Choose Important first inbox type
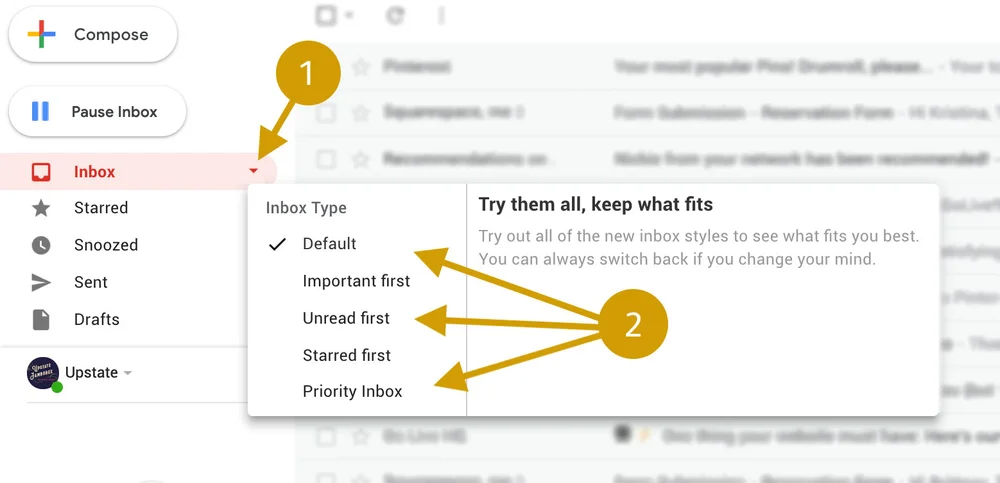1000x483 pixels. (356, 281)
